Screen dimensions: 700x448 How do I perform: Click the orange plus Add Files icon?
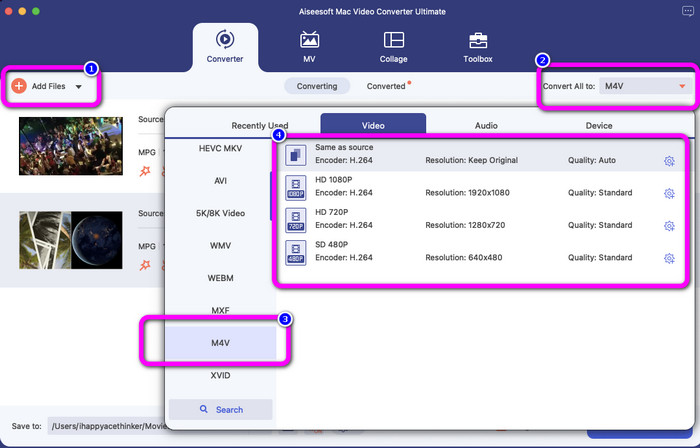19,86
